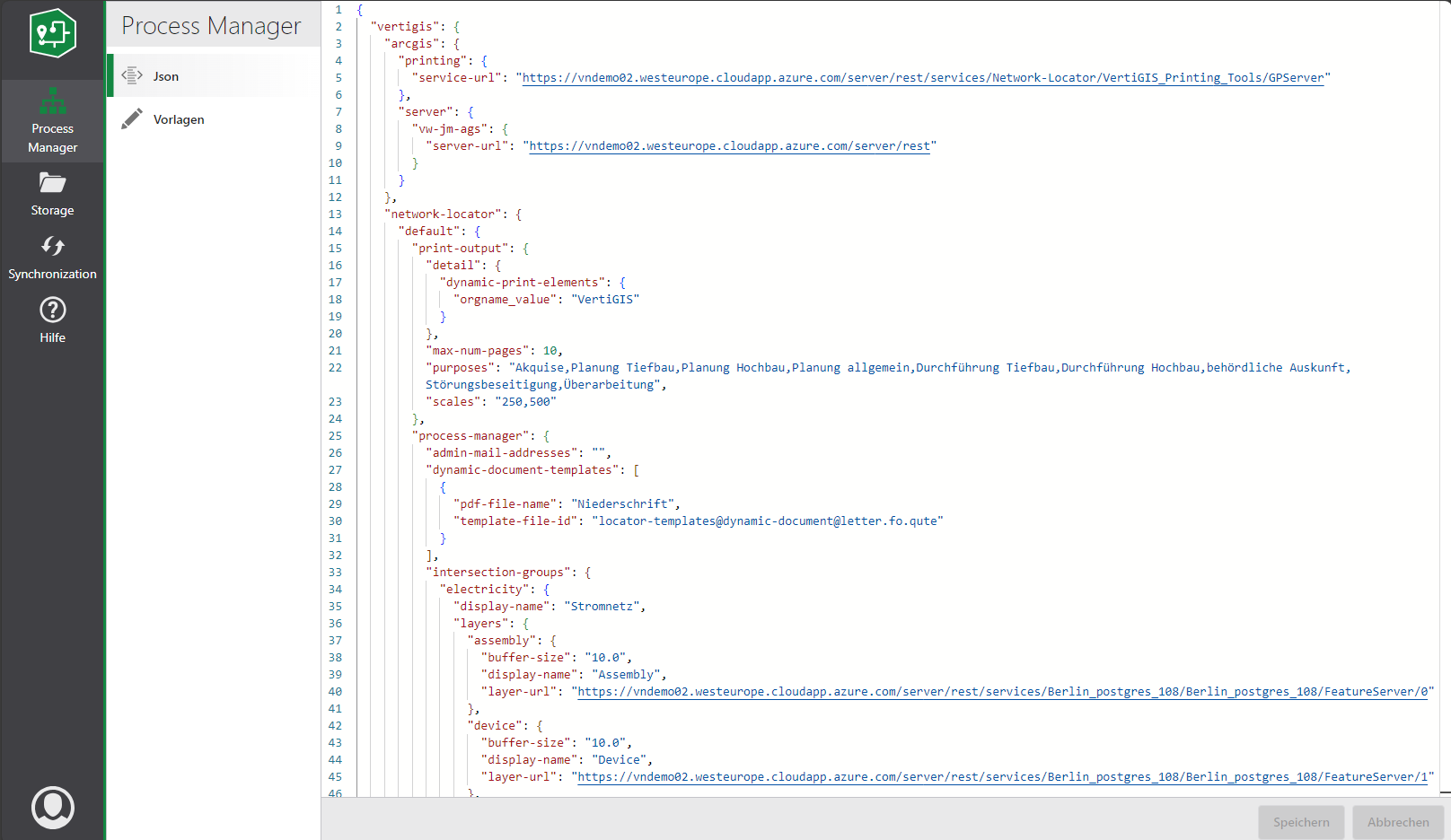
Task: Click the "dynamic-print-elements" key
Action: click(523, 283)
